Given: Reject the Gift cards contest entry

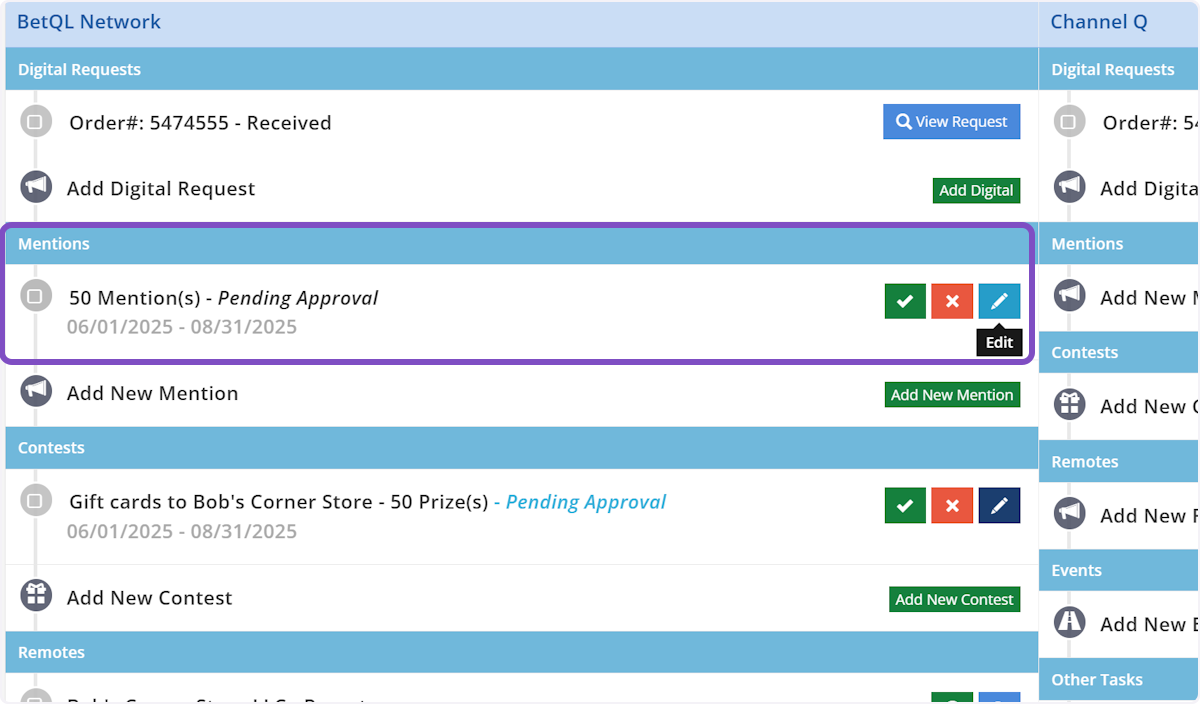Looking at the screenshot, I should 952,506.
